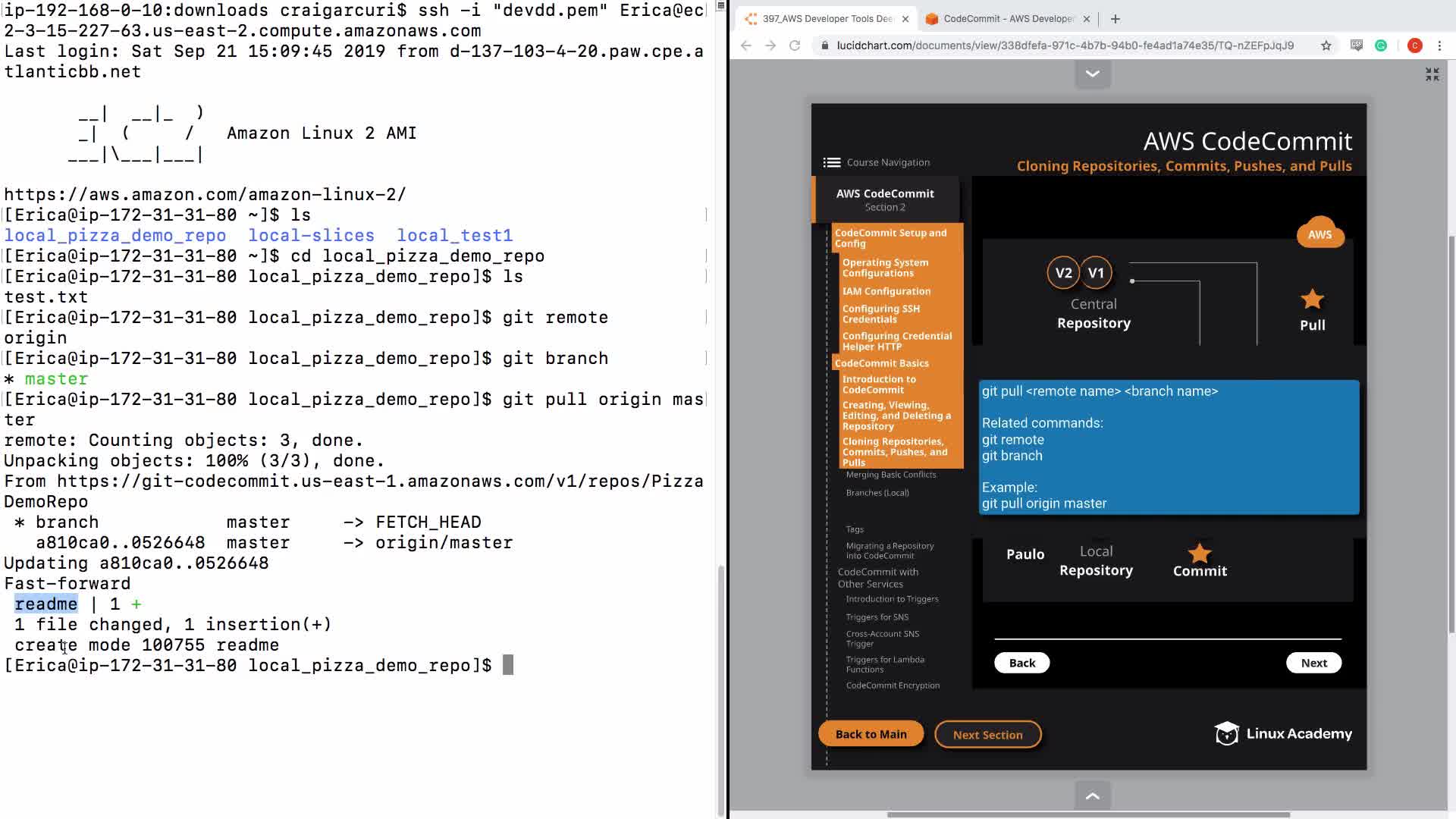Collapse the CodeCommit Basics section

click(881, 363)
